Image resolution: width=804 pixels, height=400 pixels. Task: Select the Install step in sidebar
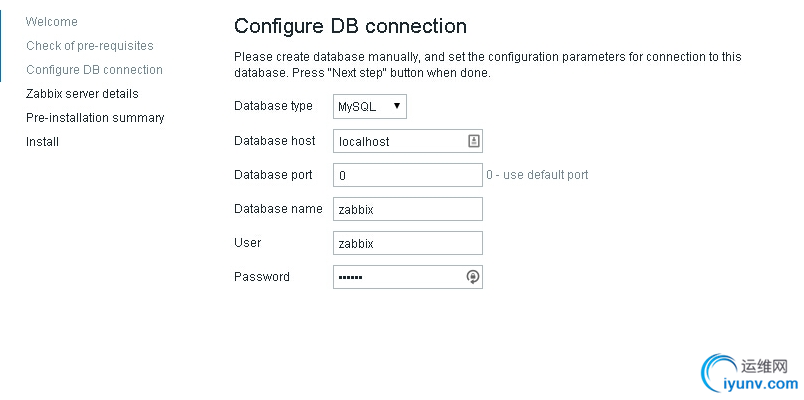(42, 142)
